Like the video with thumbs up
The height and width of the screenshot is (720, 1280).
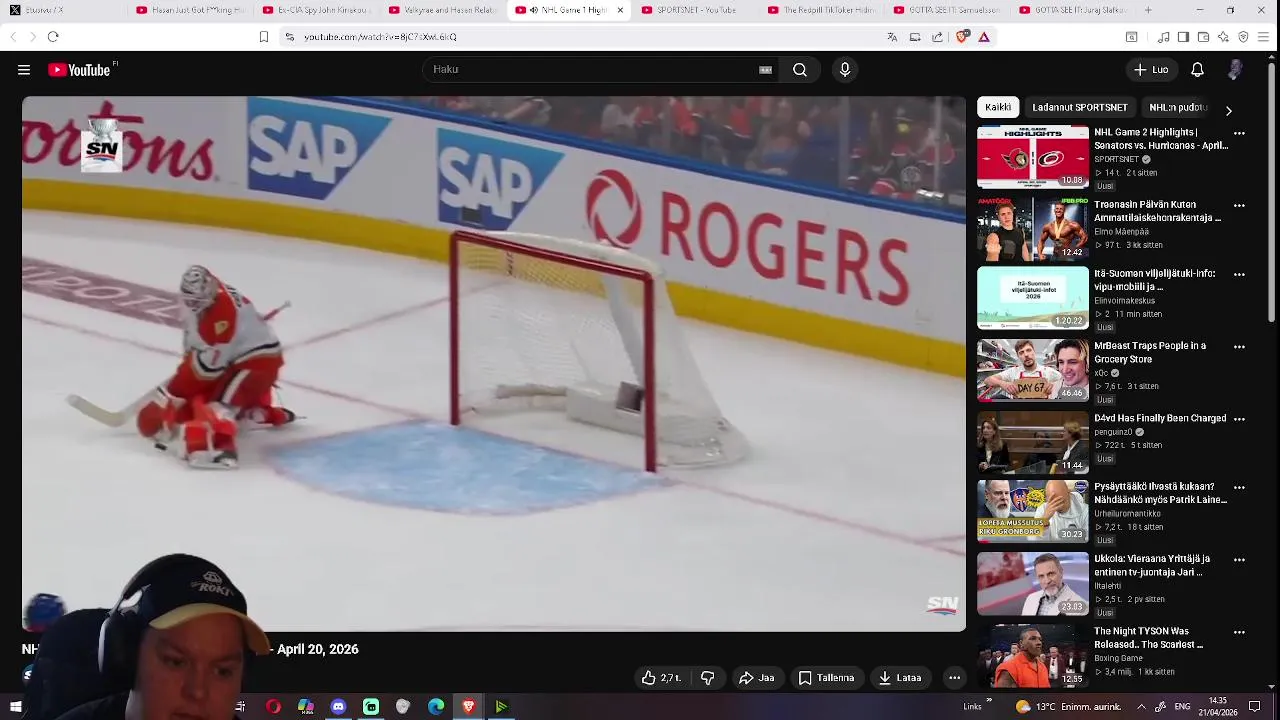661,678
